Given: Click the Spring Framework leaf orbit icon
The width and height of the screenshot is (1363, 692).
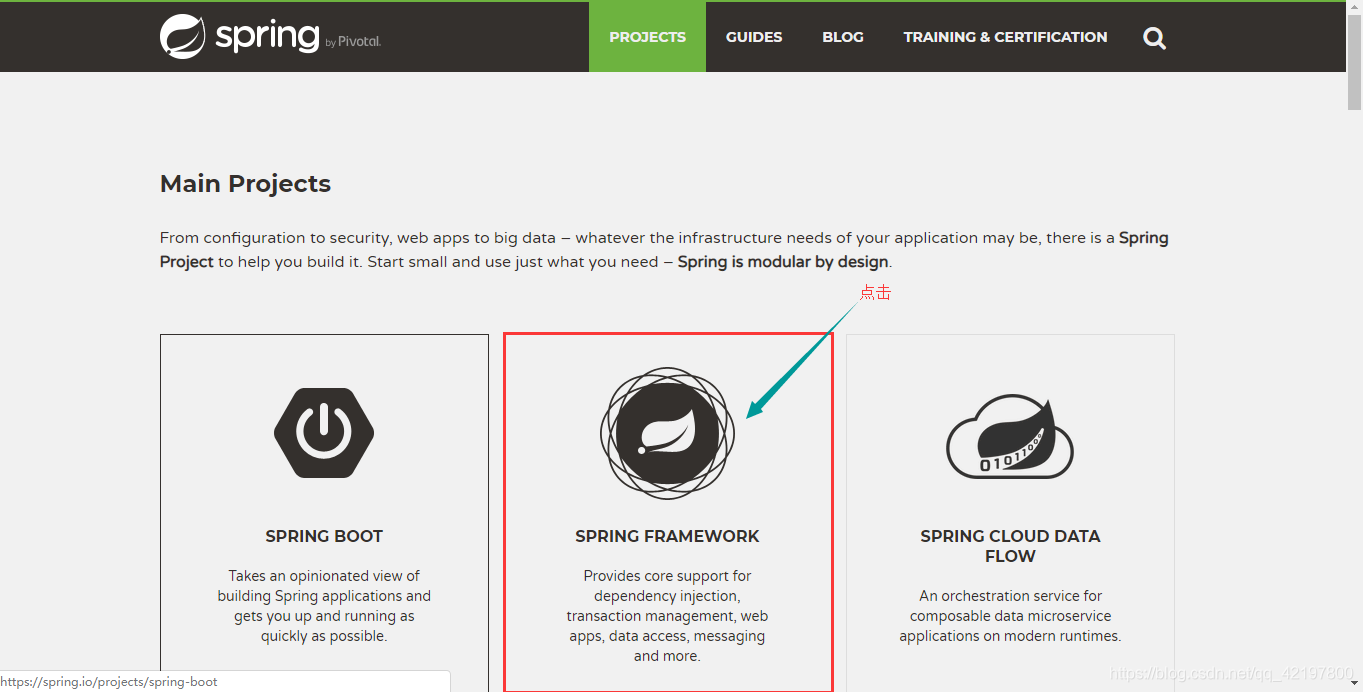Looking at the screenshot, I should (x=667, y=433).
